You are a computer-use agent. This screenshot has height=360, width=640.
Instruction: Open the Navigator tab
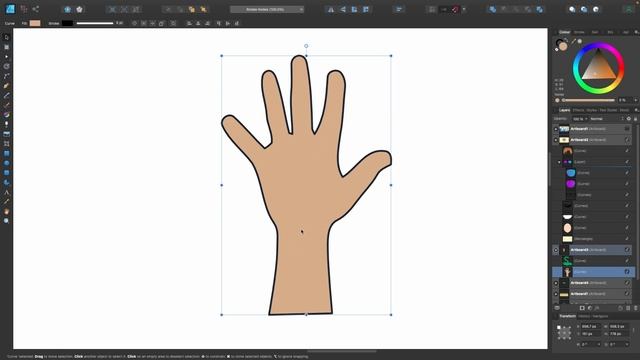click(x=600, y=316)
